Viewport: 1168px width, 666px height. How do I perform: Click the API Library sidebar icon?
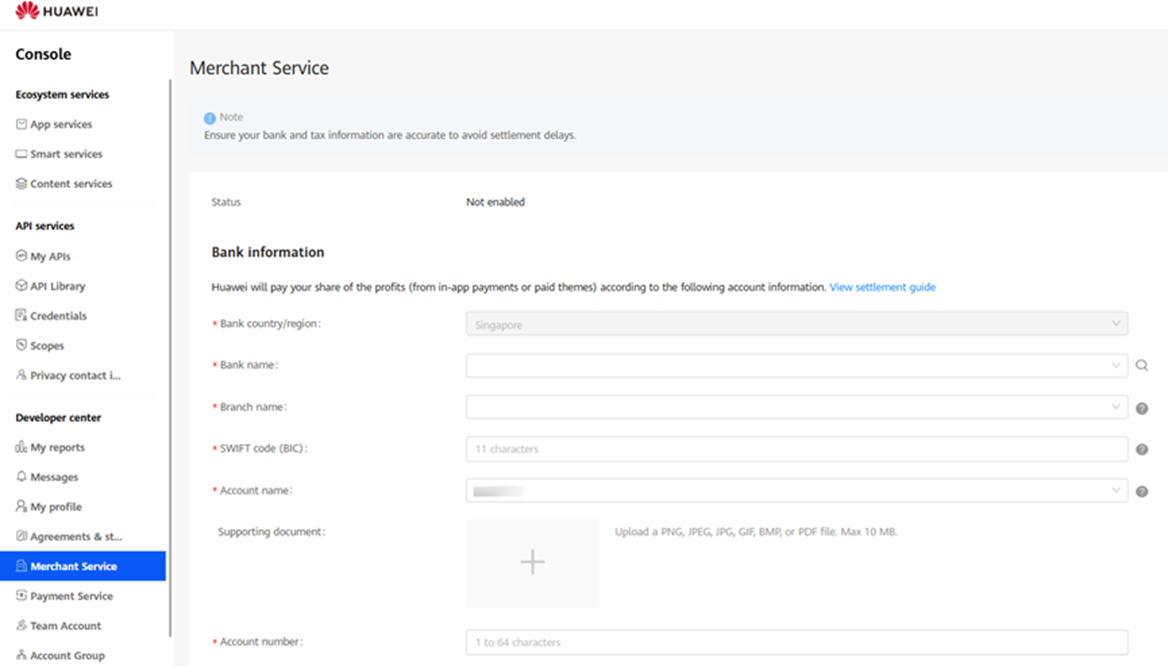tap(21, 285)
